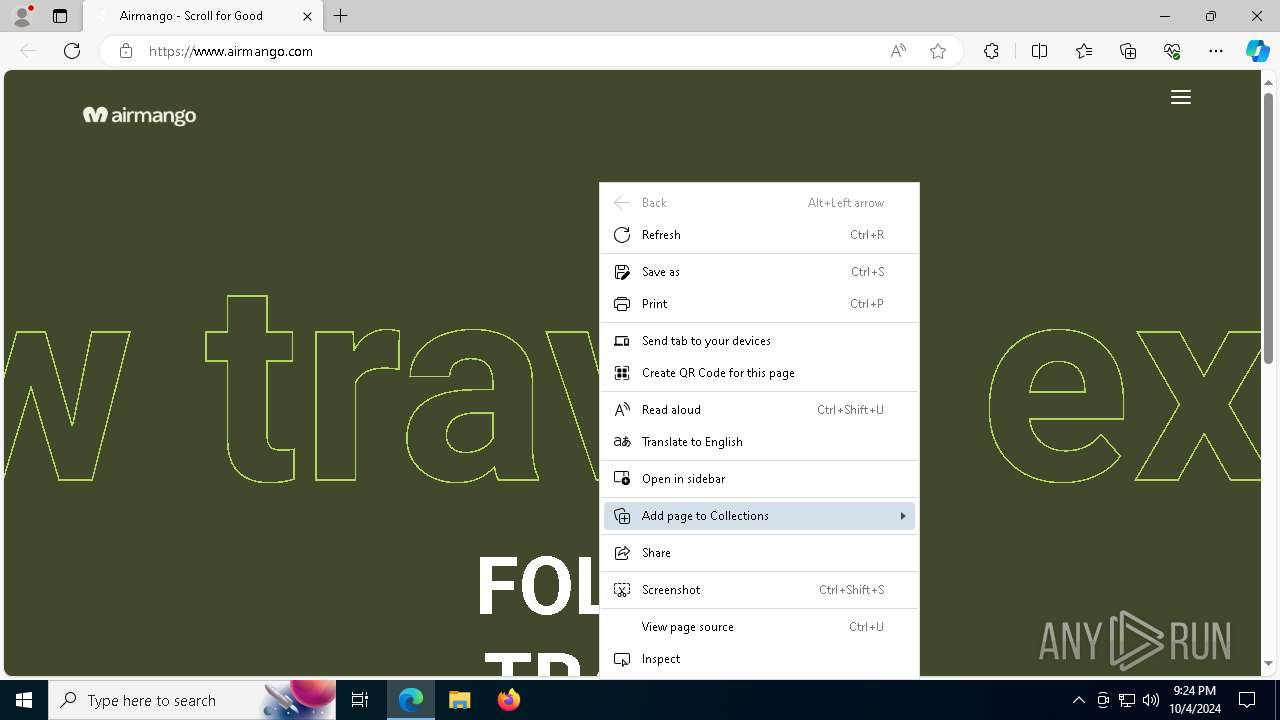
Task: Choose Screenshot in the context menu
Action: (x=759, y=590)
